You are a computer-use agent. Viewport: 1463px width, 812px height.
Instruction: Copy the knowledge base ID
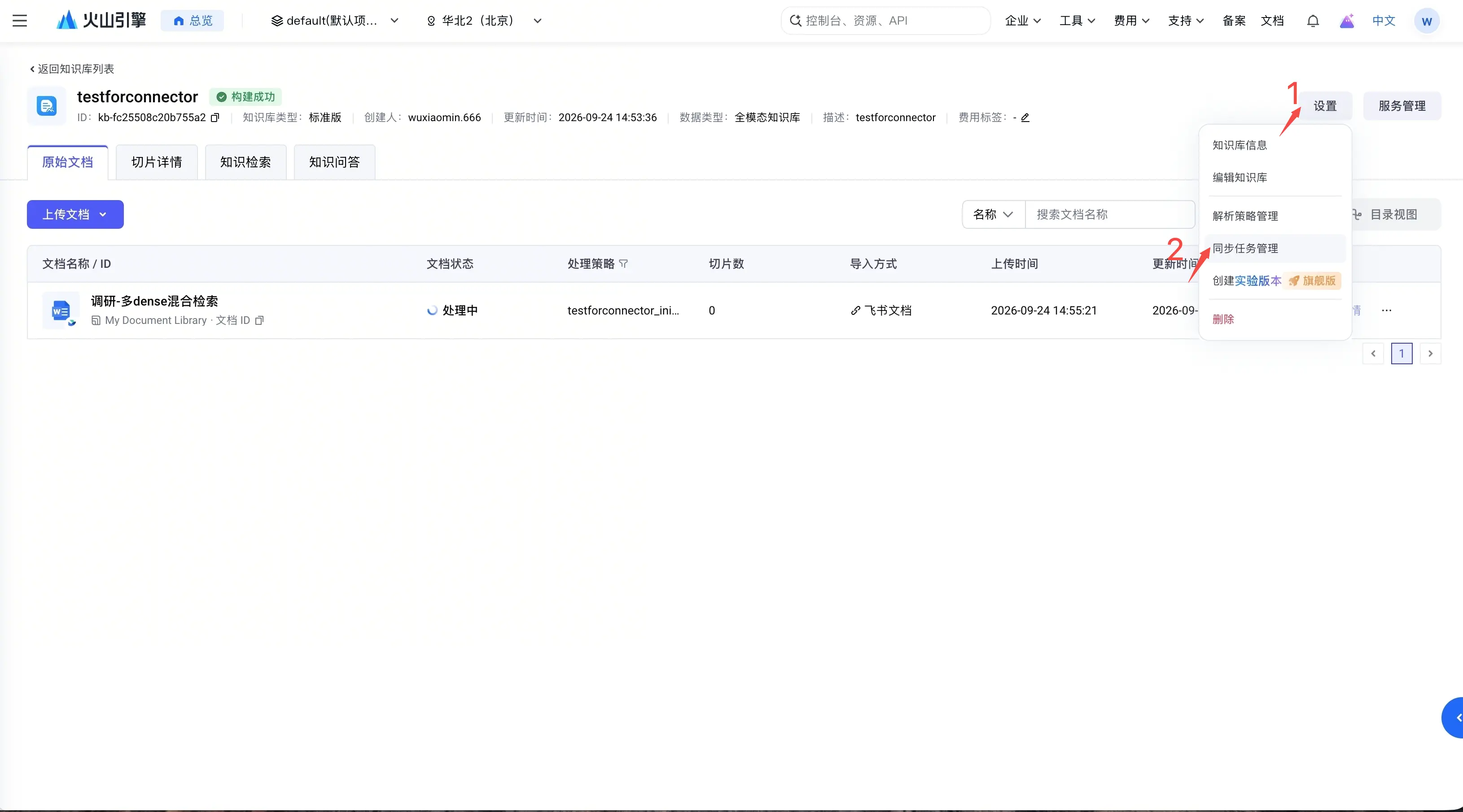point(215,118)
